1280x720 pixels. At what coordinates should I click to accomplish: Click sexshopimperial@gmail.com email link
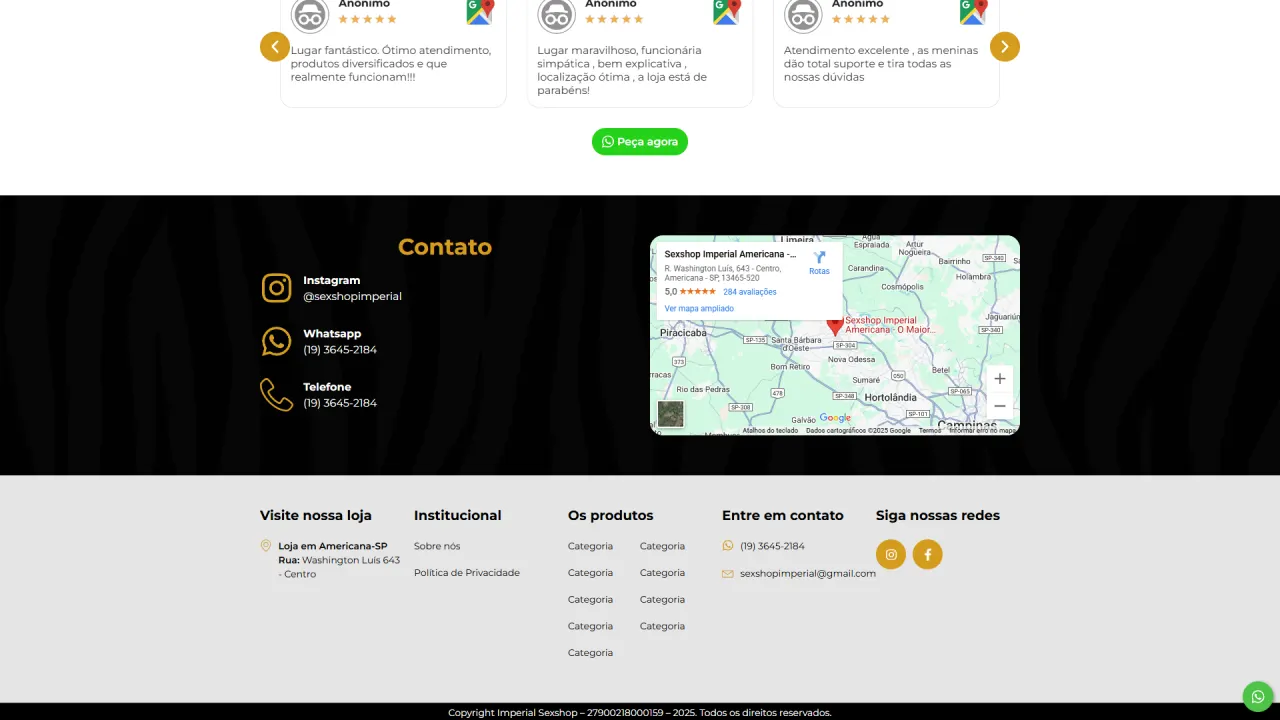coord(808,574)
